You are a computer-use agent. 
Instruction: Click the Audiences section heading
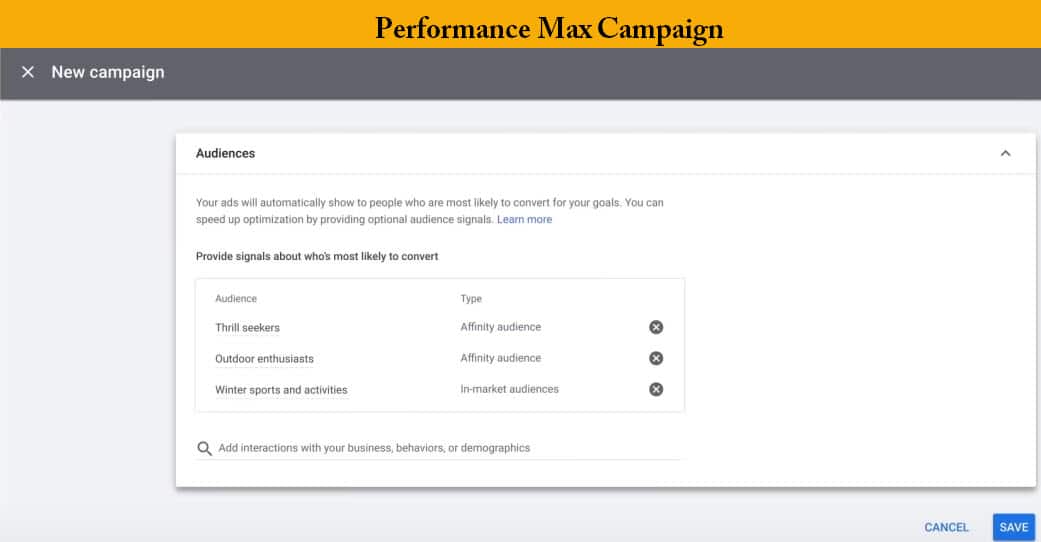pos(225,153)
